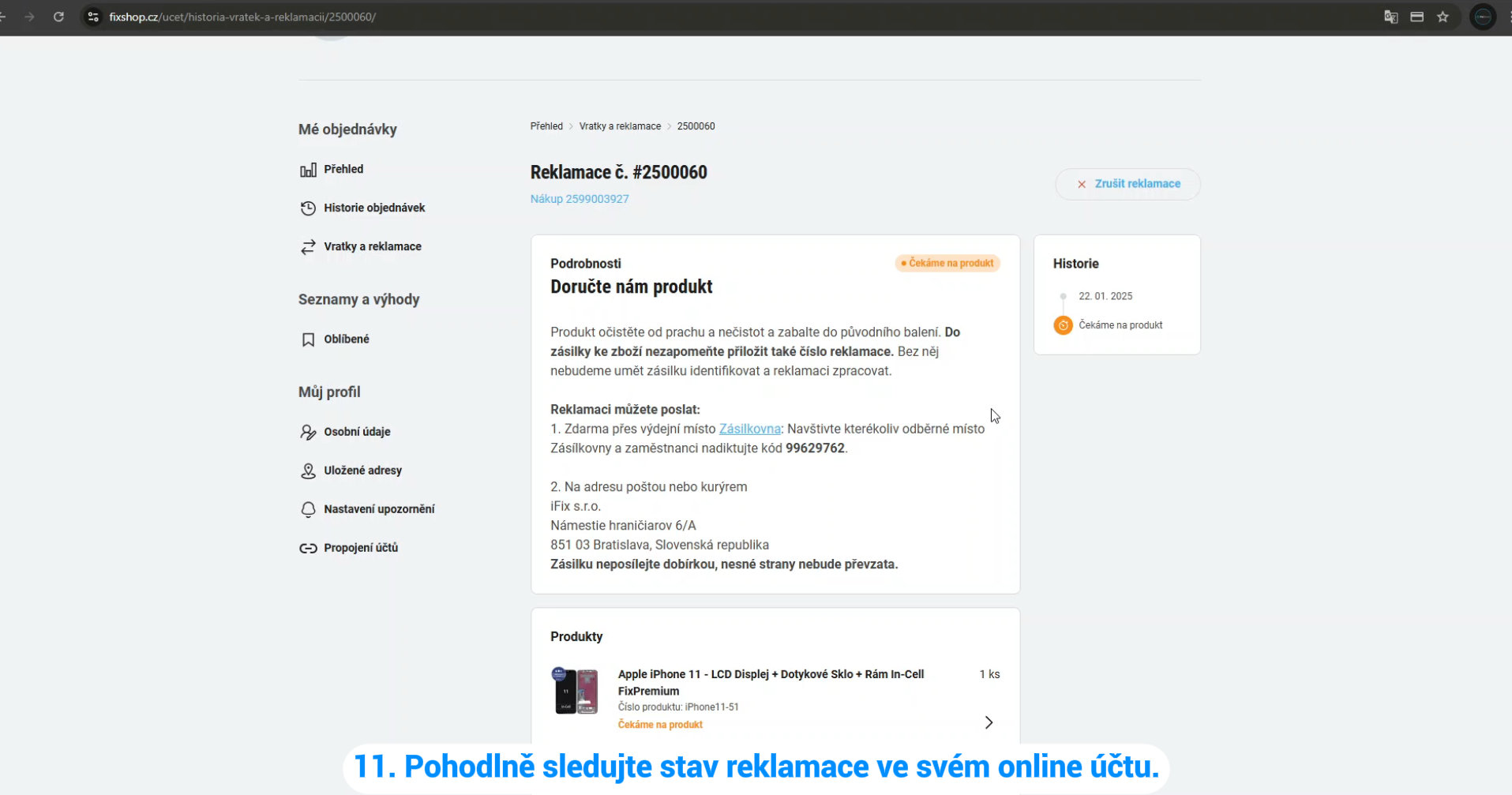Image resolution: width=1512 pixels, height=795 pixels.
Task: Click the Uložené adresy pin icon
Action: (x=308, y=471)
